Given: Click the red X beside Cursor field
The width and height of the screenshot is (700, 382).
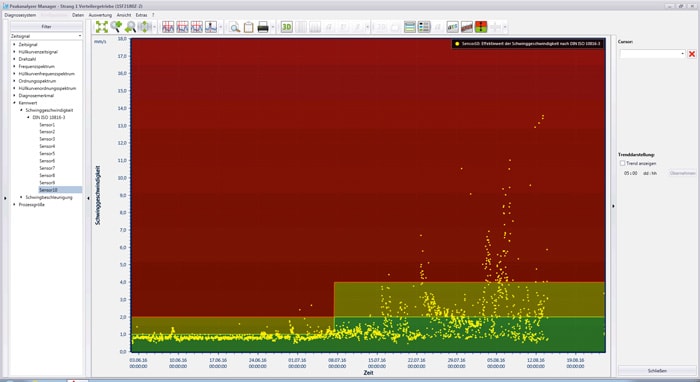Looking at the screenshot, I should click(x=692, y=54).
